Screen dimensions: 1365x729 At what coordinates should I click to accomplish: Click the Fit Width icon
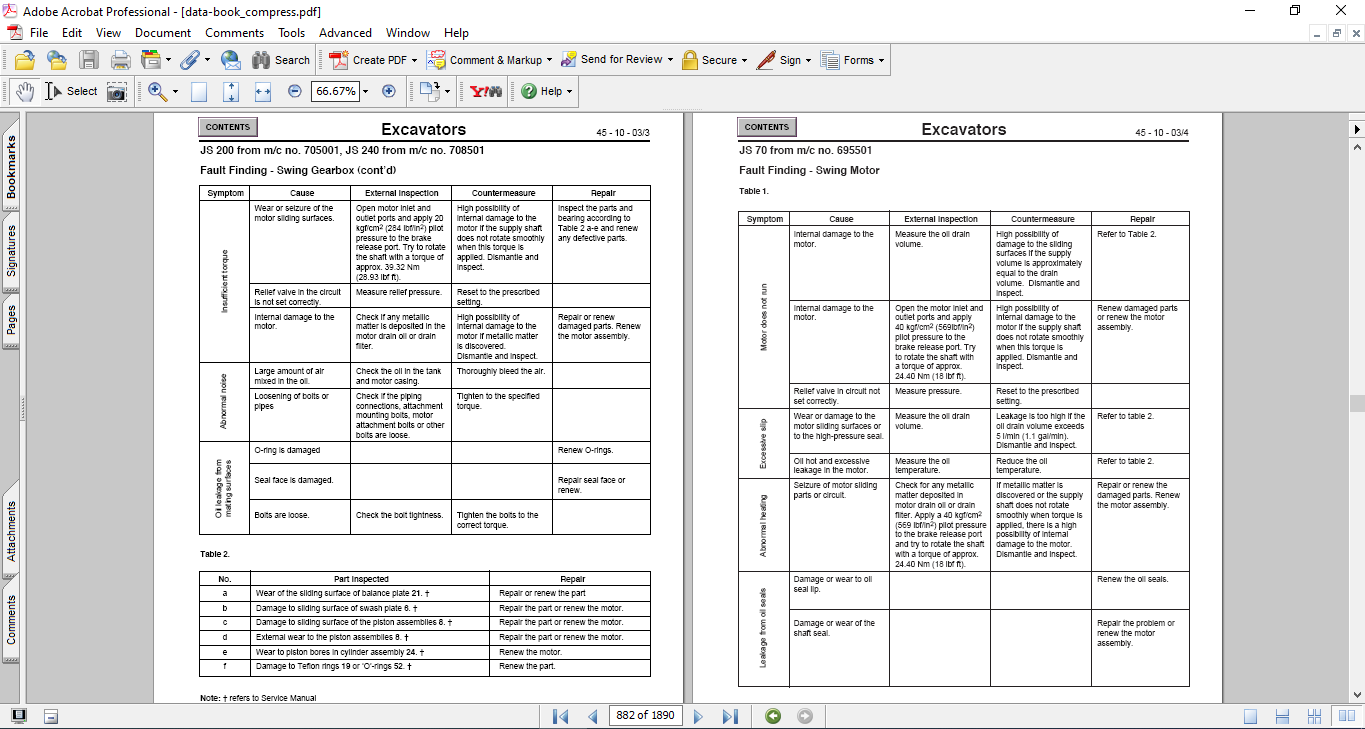pos(263,92)
